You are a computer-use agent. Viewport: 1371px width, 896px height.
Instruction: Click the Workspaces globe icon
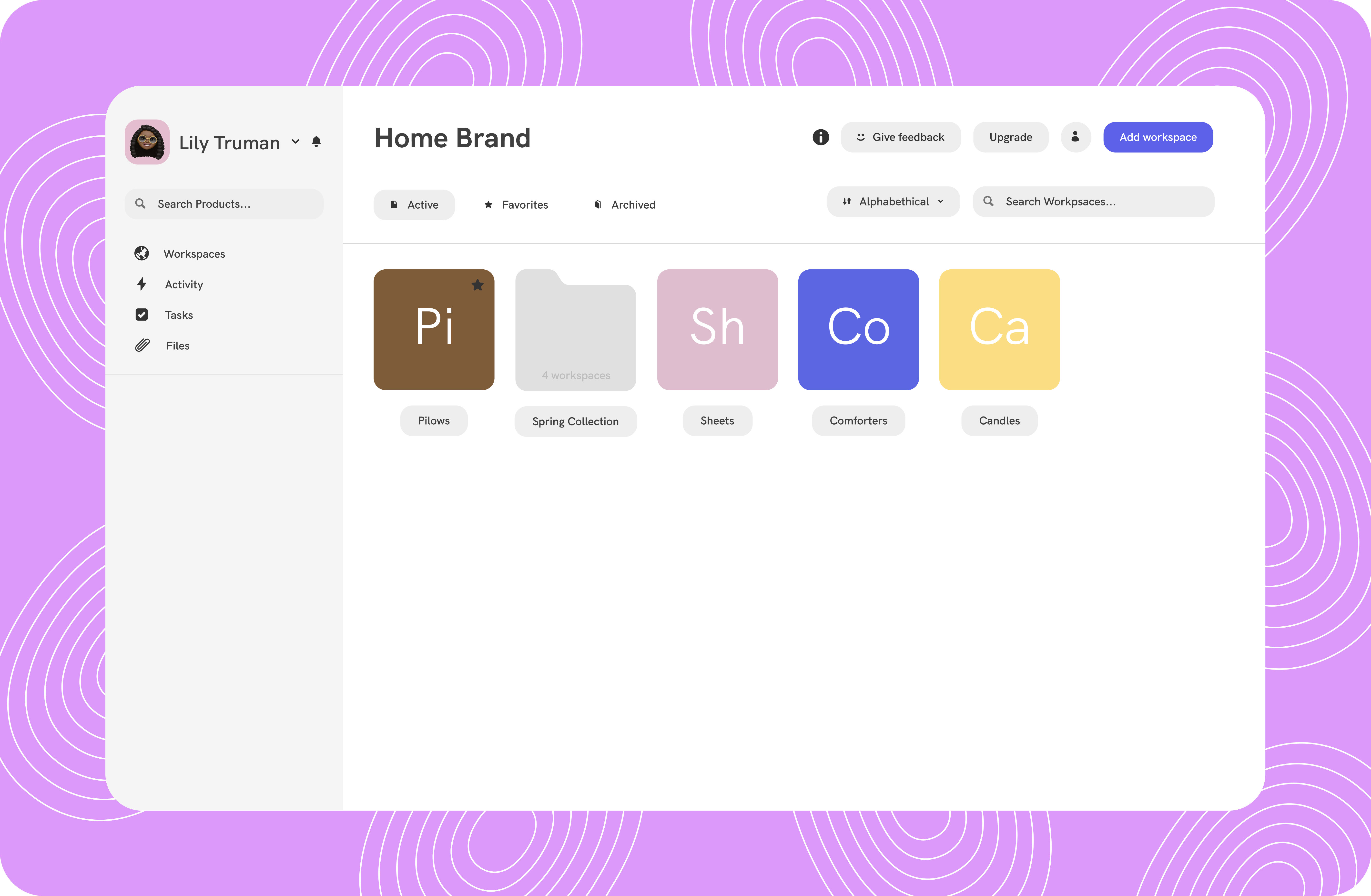pos(142,254)
